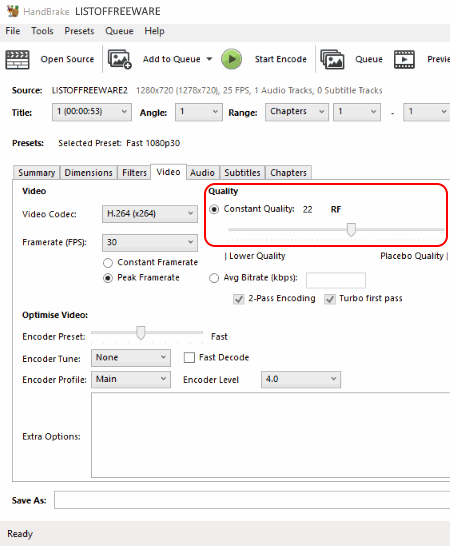Click the Open Source label
The height and width of the screenshot is (546, 450).
coord(67,59)
